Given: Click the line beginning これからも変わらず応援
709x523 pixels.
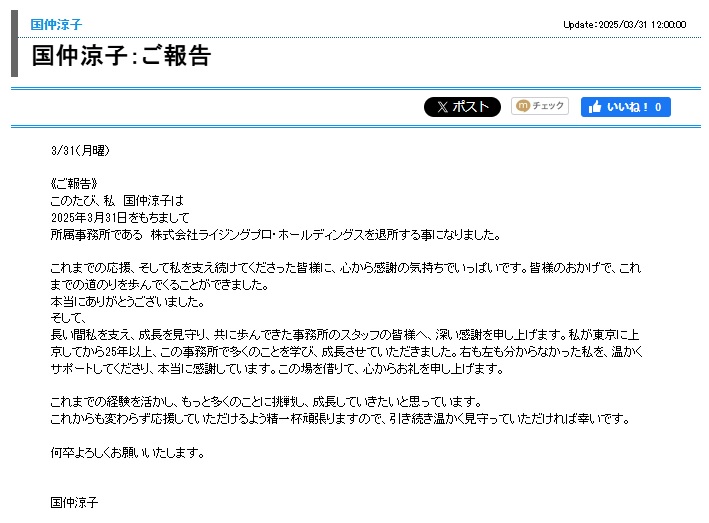Looking at the screenshot, I should pyautogui.click(x=340, y=419).
